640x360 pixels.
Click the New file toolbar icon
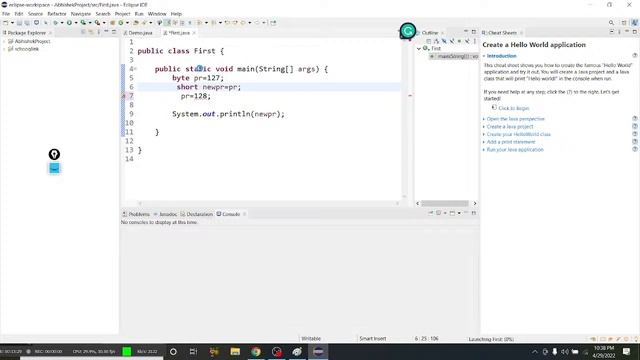[x=5, y=23]
